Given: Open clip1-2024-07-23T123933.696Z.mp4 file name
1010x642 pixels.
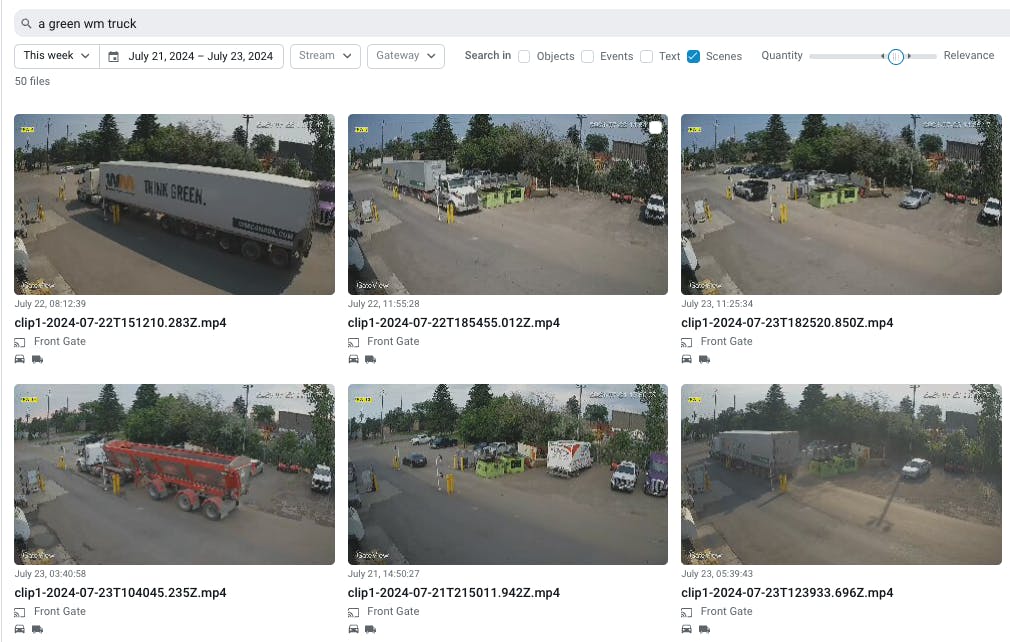Looking at the screenshot, I should click(x=786, y=593).
